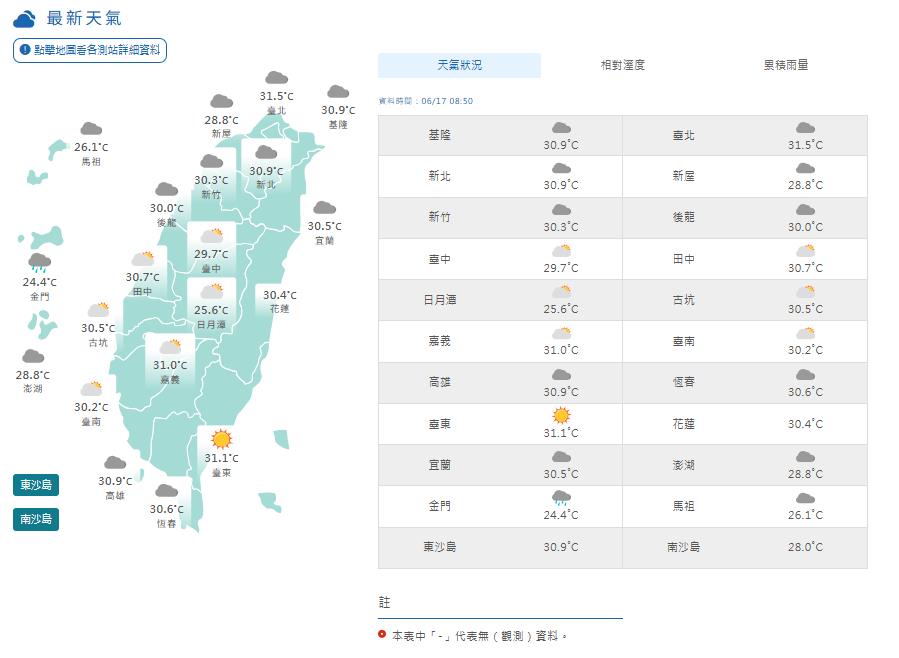Click the cloud icon above 澎湖 on map
The height and width of the screenshot is (658, 899).
[x=33, y=356]
